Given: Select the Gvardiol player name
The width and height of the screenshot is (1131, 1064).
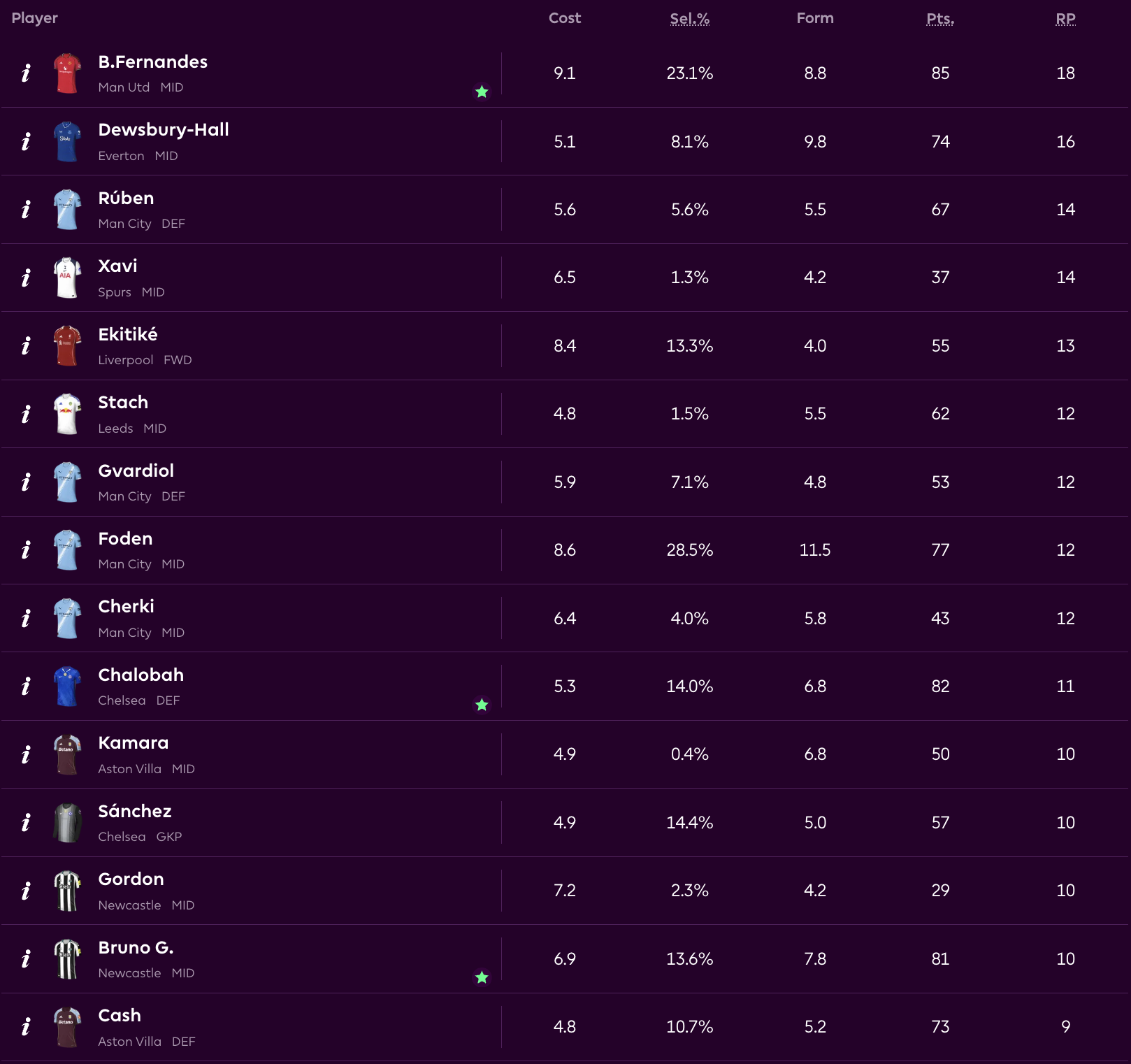Looking at the screenshot, I should [x=136, y=470].
